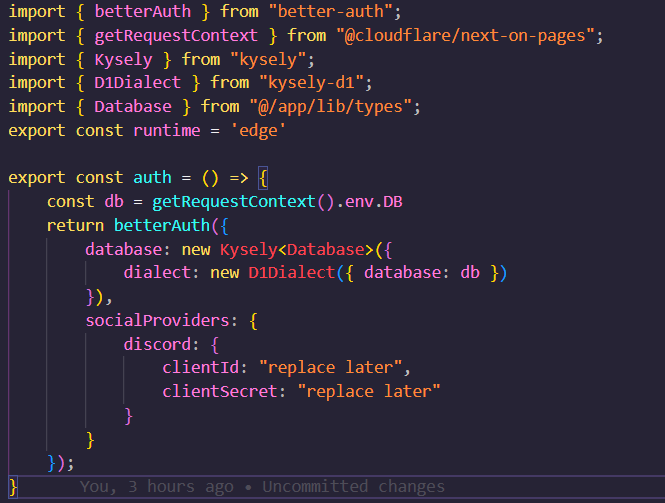Click the clientSecret "replace later" value
Viewport: 665px width, 503px height.
coord(369,391)
